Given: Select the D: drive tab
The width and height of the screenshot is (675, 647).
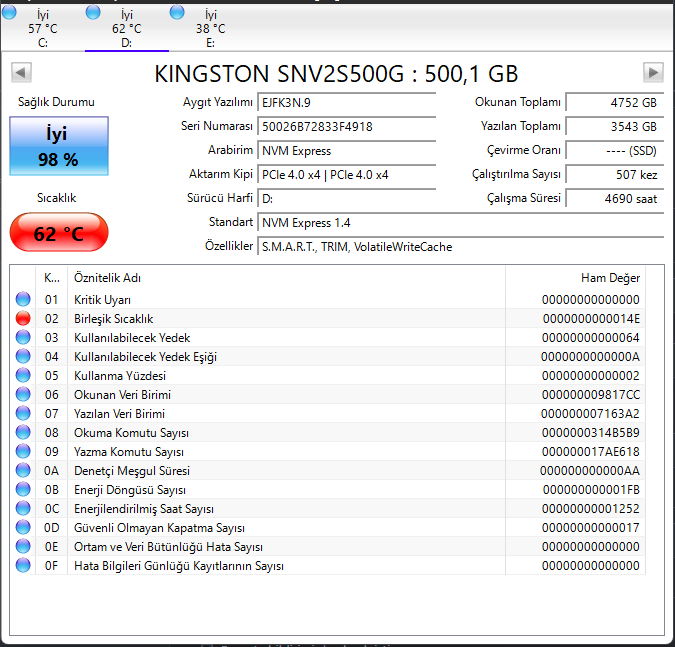Looking at the screenshot, I should tap(127, 28).
